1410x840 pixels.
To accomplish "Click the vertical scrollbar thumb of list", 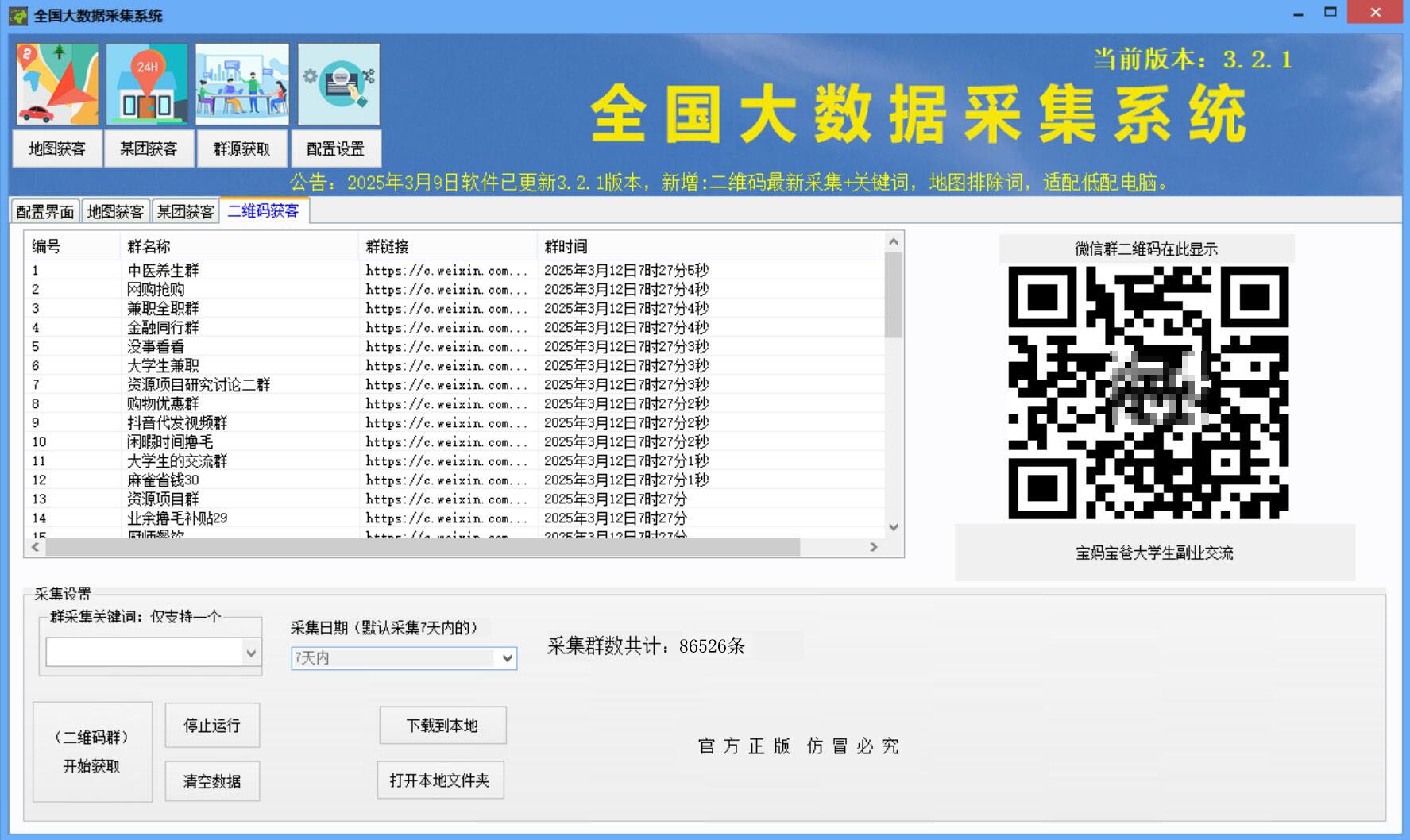I will [894, 295].
